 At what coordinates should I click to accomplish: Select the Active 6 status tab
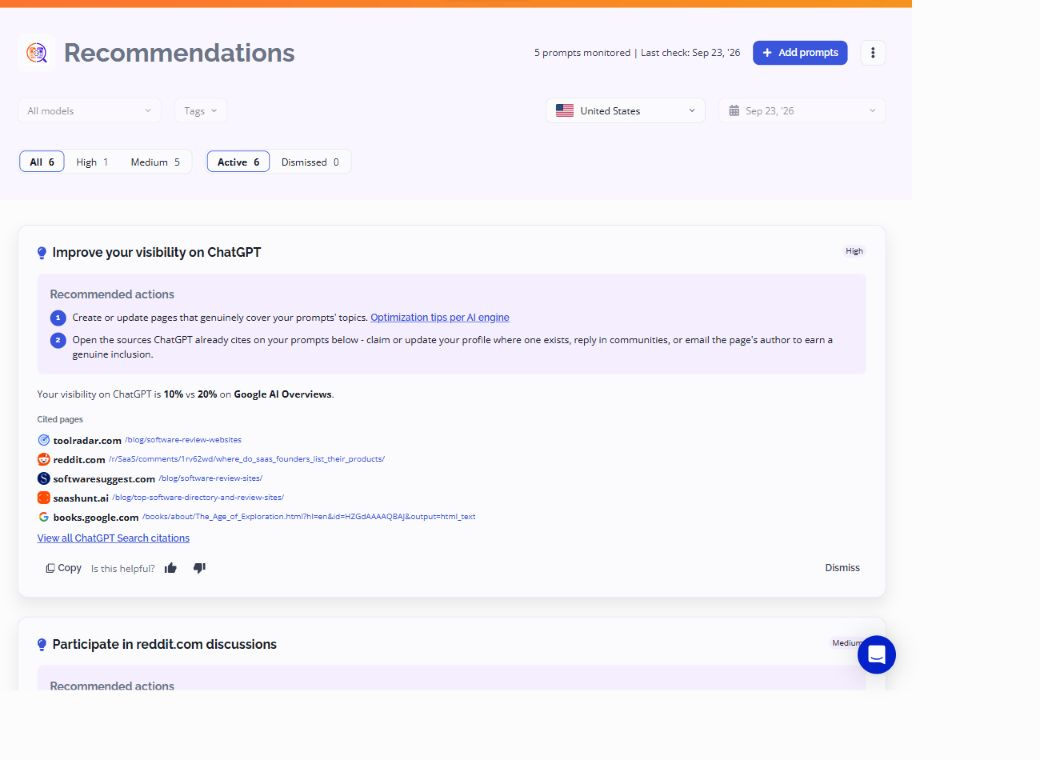click(x=238, y=162)
